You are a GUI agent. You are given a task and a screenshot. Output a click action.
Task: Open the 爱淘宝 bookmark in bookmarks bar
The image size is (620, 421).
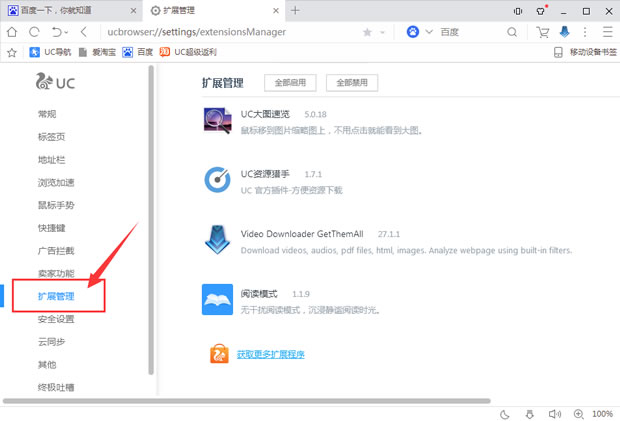99,52
